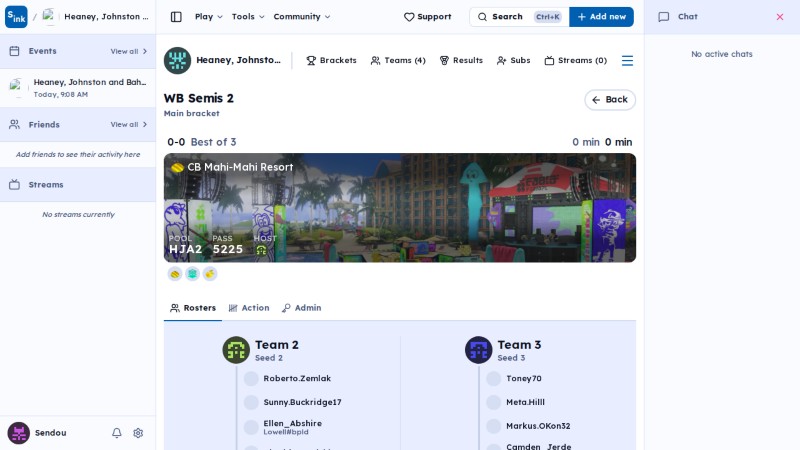
Task: Go to Teams (4) tab
Action: pos(398,60)
